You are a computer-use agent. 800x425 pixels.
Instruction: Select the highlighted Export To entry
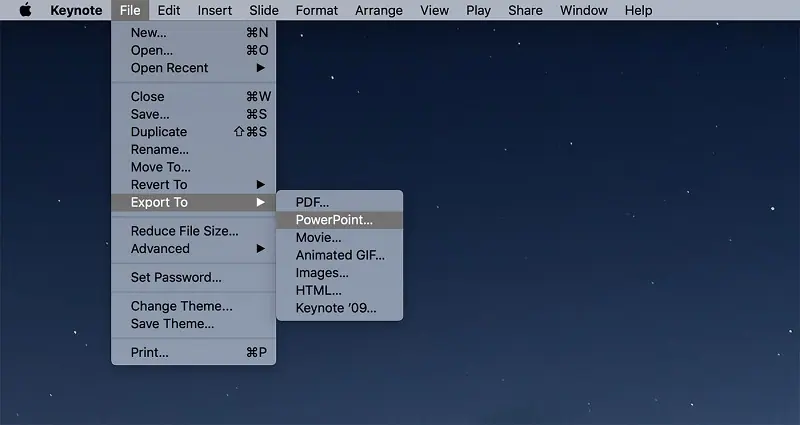tap(193, 202)
